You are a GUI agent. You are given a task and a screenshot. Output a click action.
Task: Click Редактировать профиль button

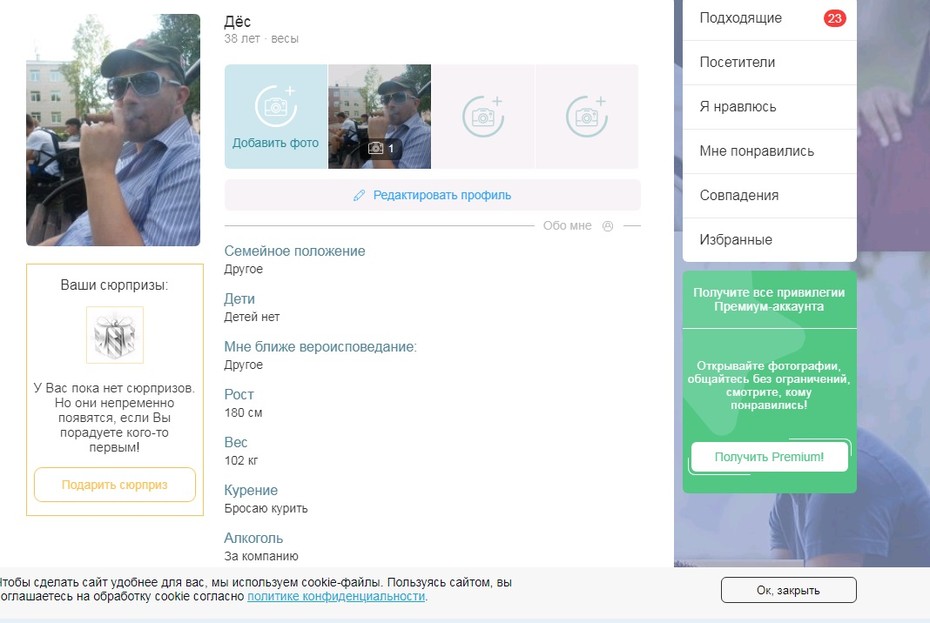click(x=432, y=195)
